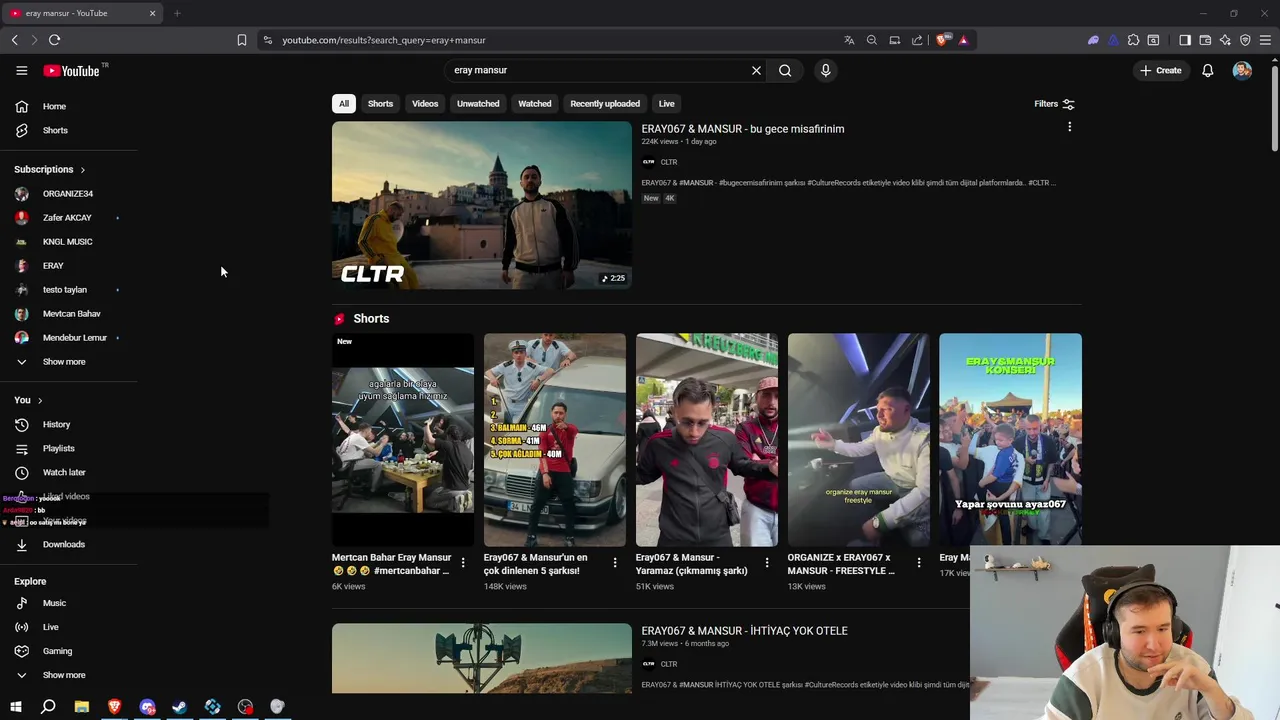
Task: Open options for Yaramaz short
Action: [x=766, y=563]
